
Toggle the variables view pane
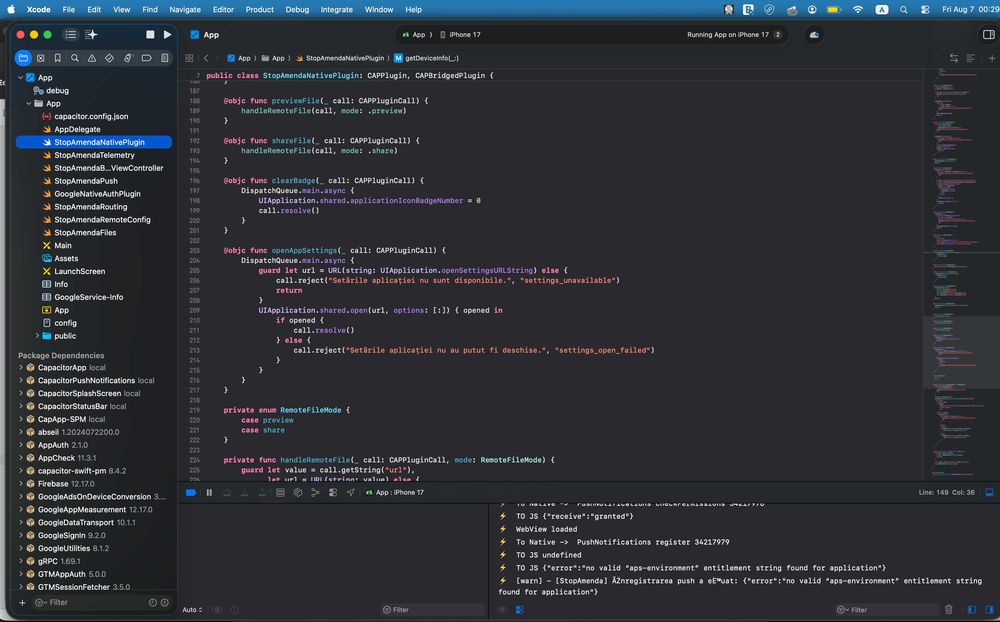[972, 610]
